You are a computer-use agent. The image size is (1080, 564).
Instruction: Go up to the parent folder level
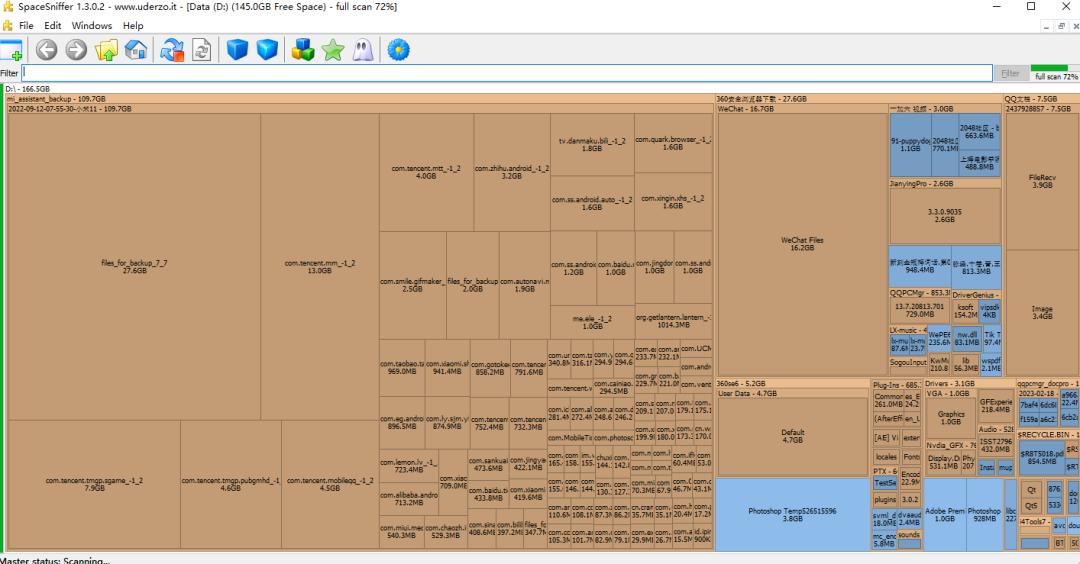point(107,50)
